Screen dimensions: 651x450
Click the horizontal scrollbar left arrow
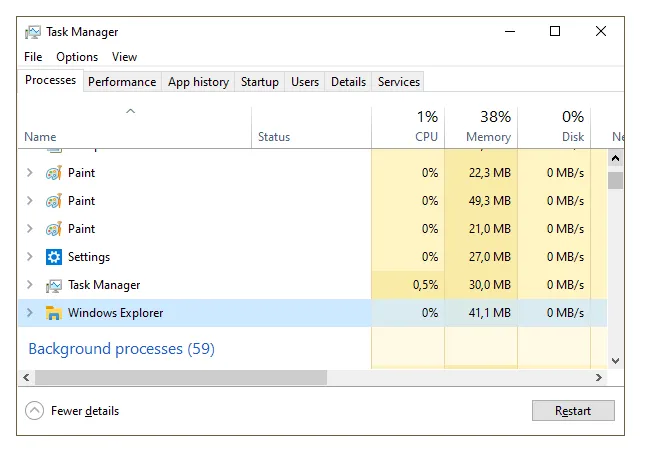point(26,378)
